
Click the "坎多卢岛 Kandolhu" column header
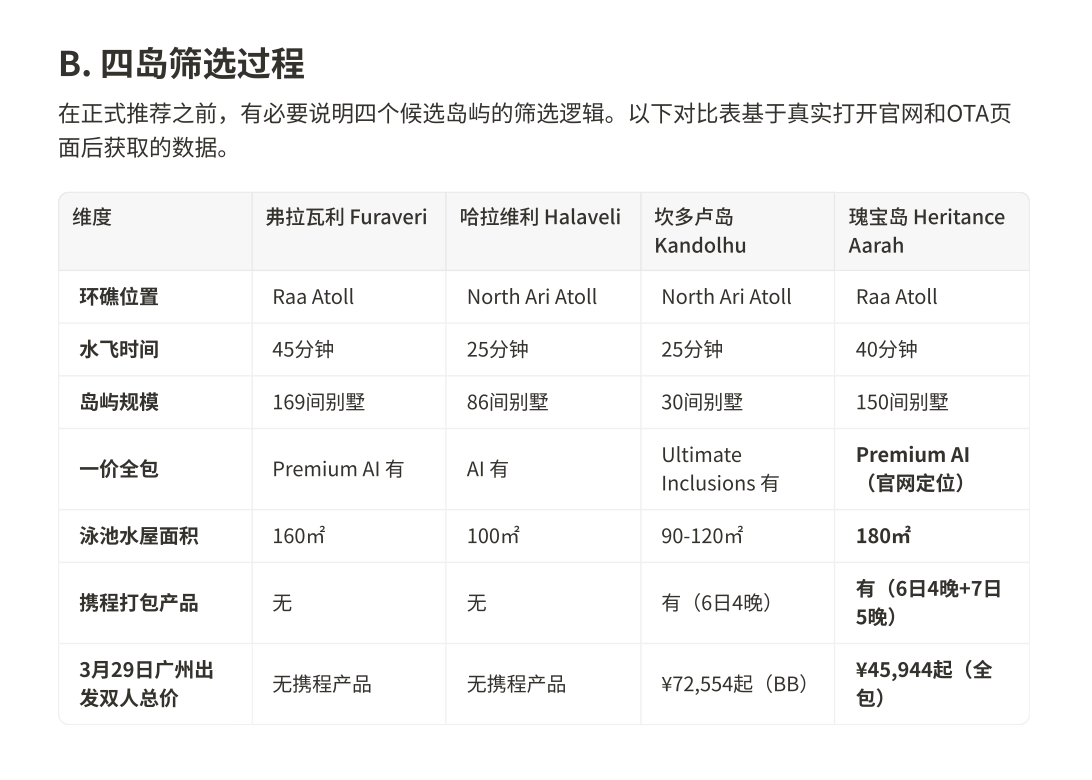tap(700, 231)
